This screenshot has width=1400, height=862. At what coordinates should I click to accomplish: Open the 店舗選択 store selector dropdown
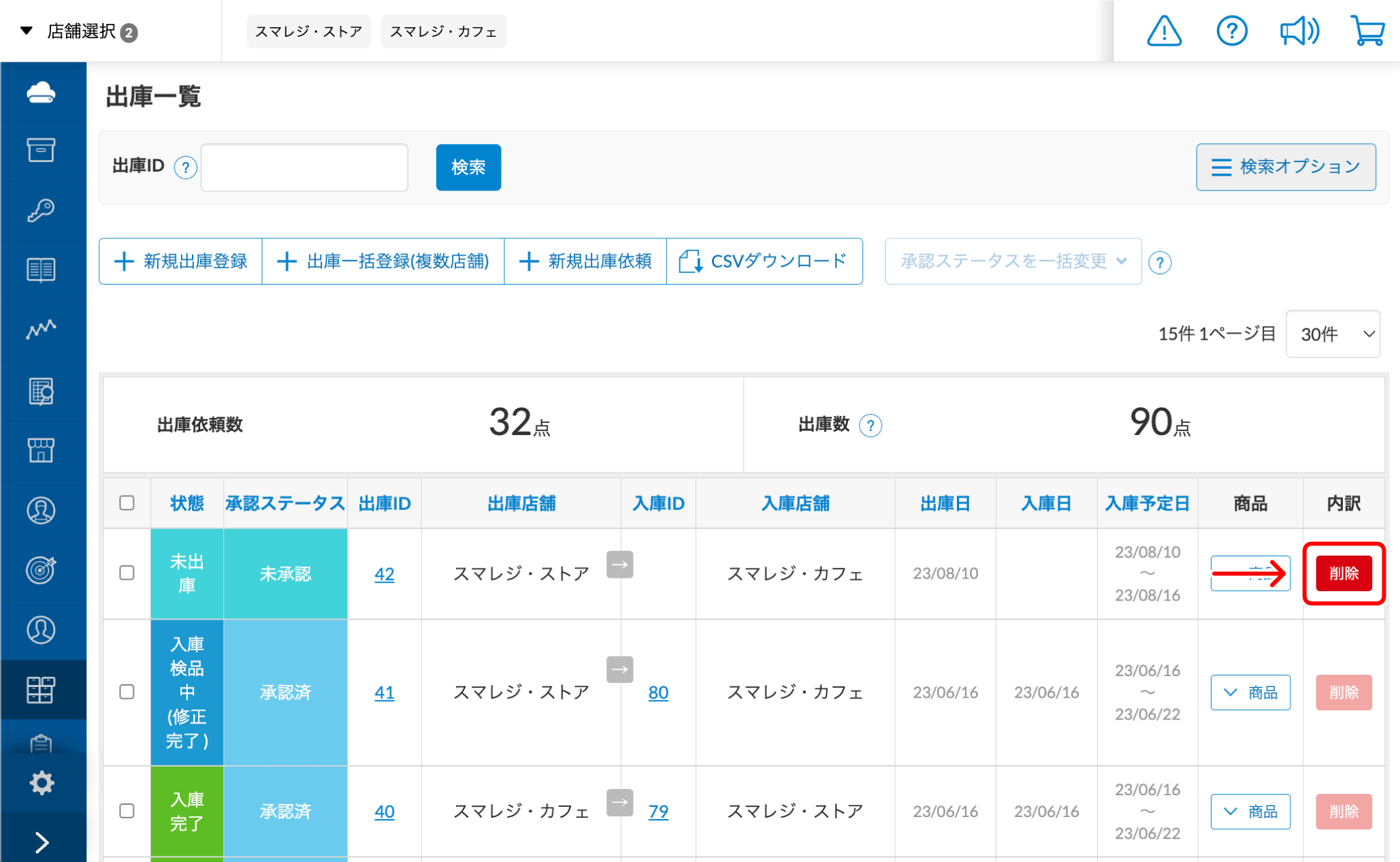[x=80, y=31]
